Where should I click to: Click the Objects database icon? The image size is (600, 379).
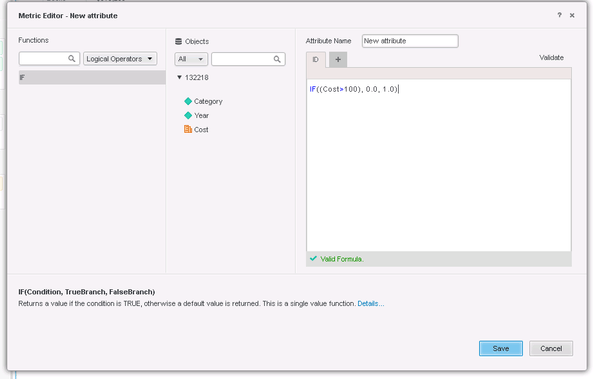tap(178, 41)
